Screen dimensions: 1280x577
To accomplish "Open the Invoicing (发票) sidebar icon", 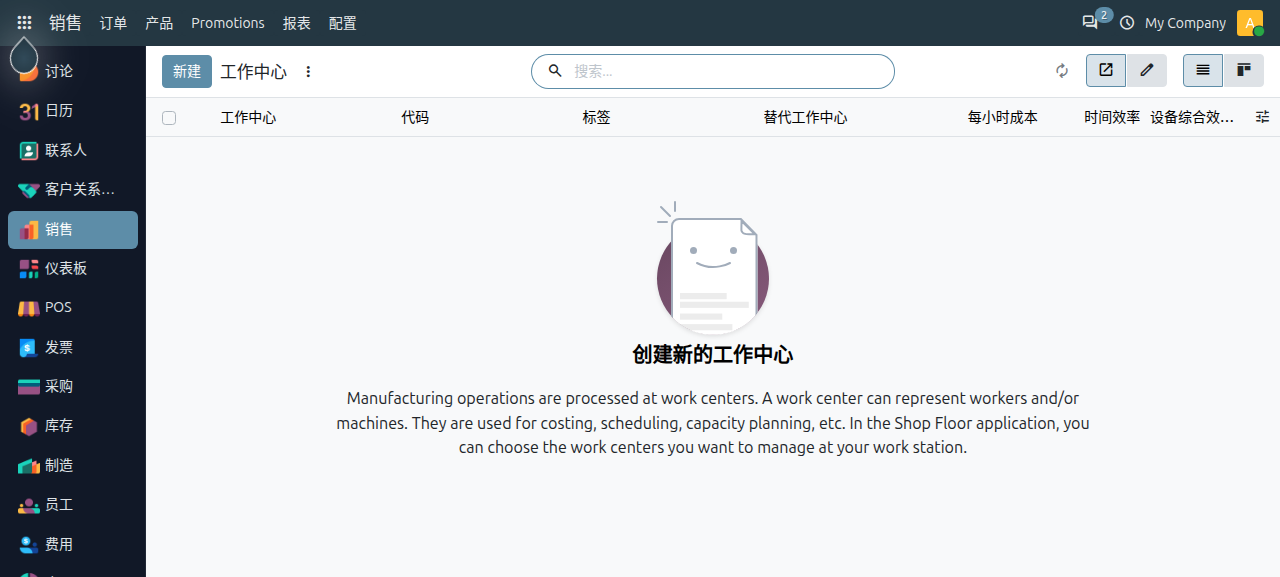I will (x=29, y=348).
